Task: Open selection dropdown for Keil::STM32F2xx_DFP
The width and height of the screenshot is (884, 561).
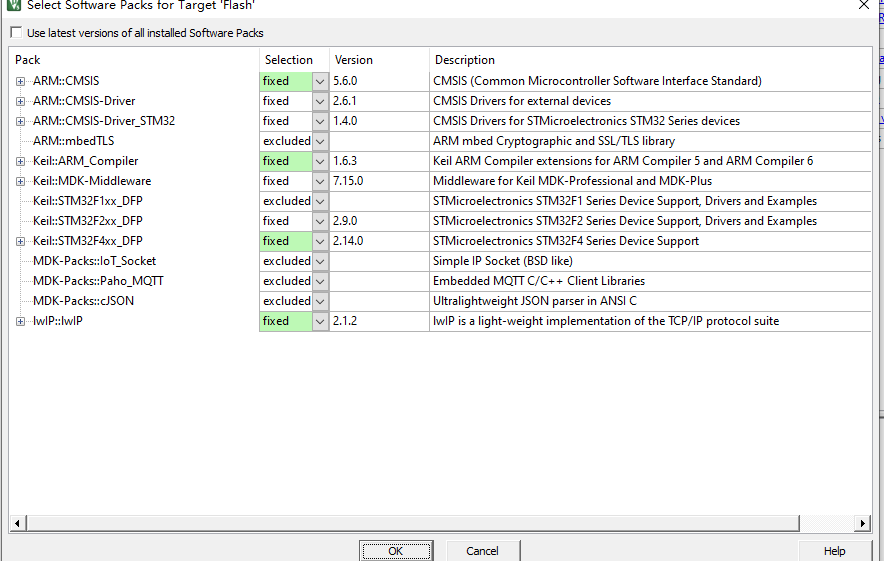Action: point(320,222)
